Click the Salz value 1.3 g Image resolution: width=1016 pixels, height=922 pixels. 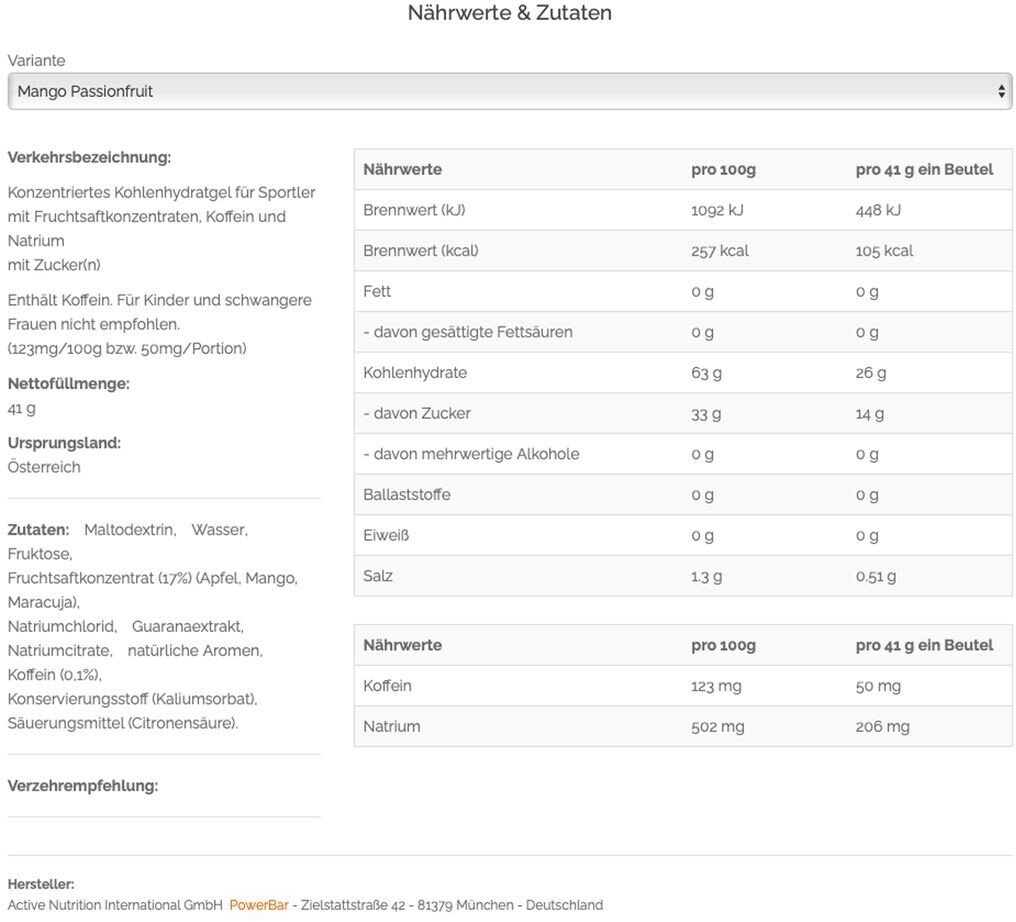tap(706, 576)
